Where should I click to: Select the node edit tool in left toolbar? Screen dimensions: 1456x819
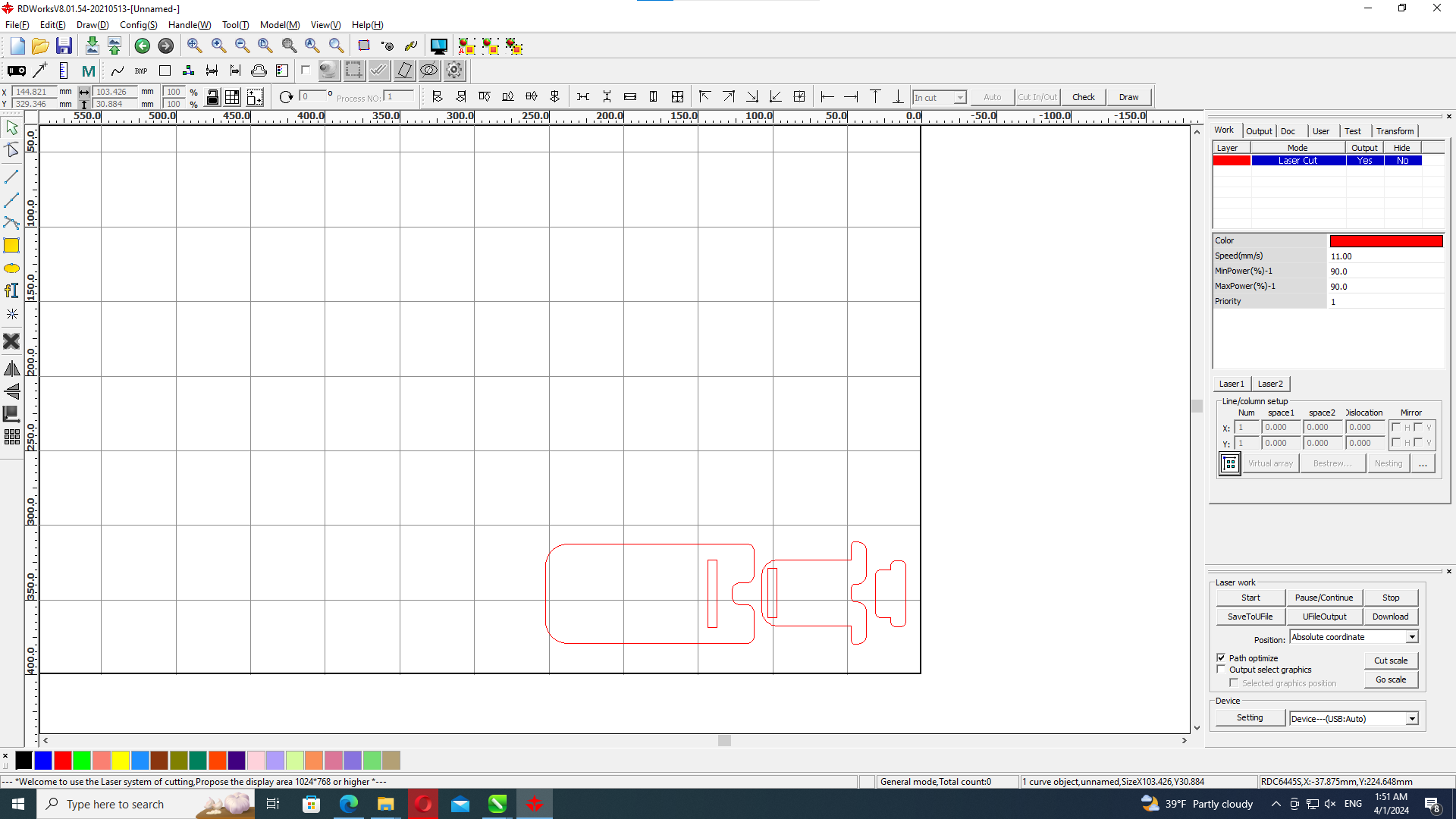point(11,150)
